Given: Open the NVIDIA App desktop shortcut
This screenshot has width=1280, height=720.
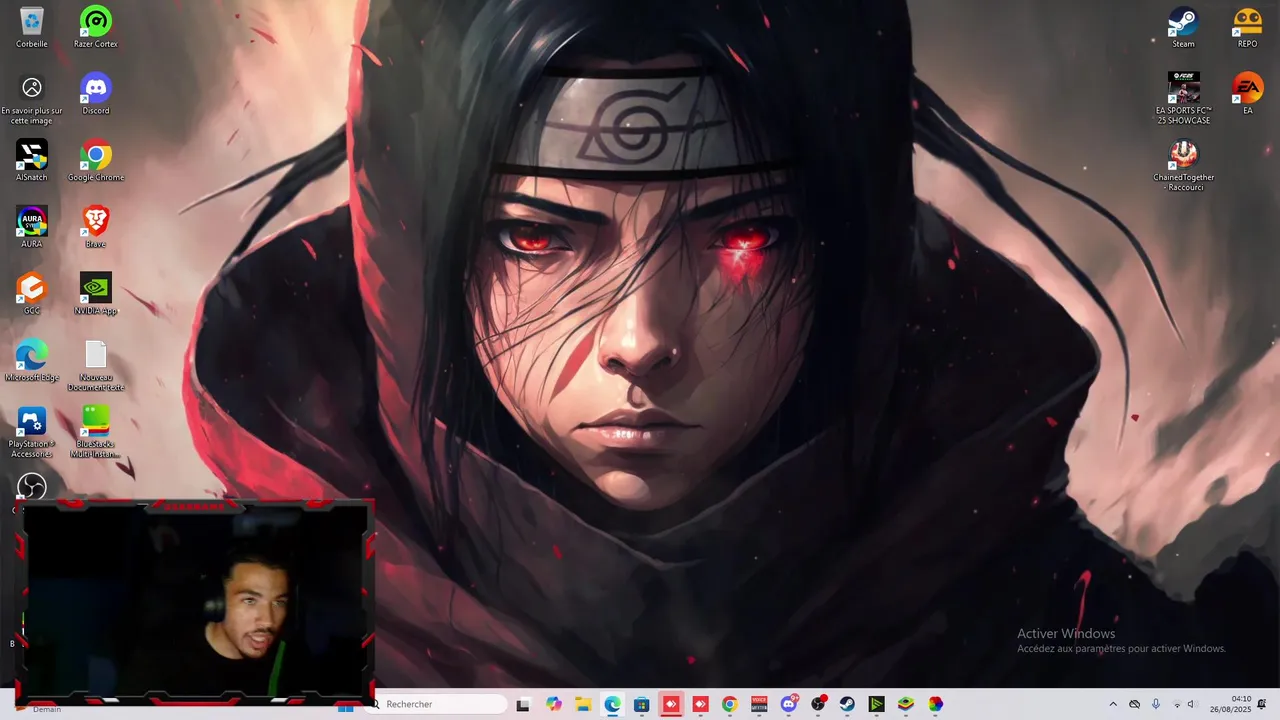Looking at the screenshot, I should click(96, 294).
